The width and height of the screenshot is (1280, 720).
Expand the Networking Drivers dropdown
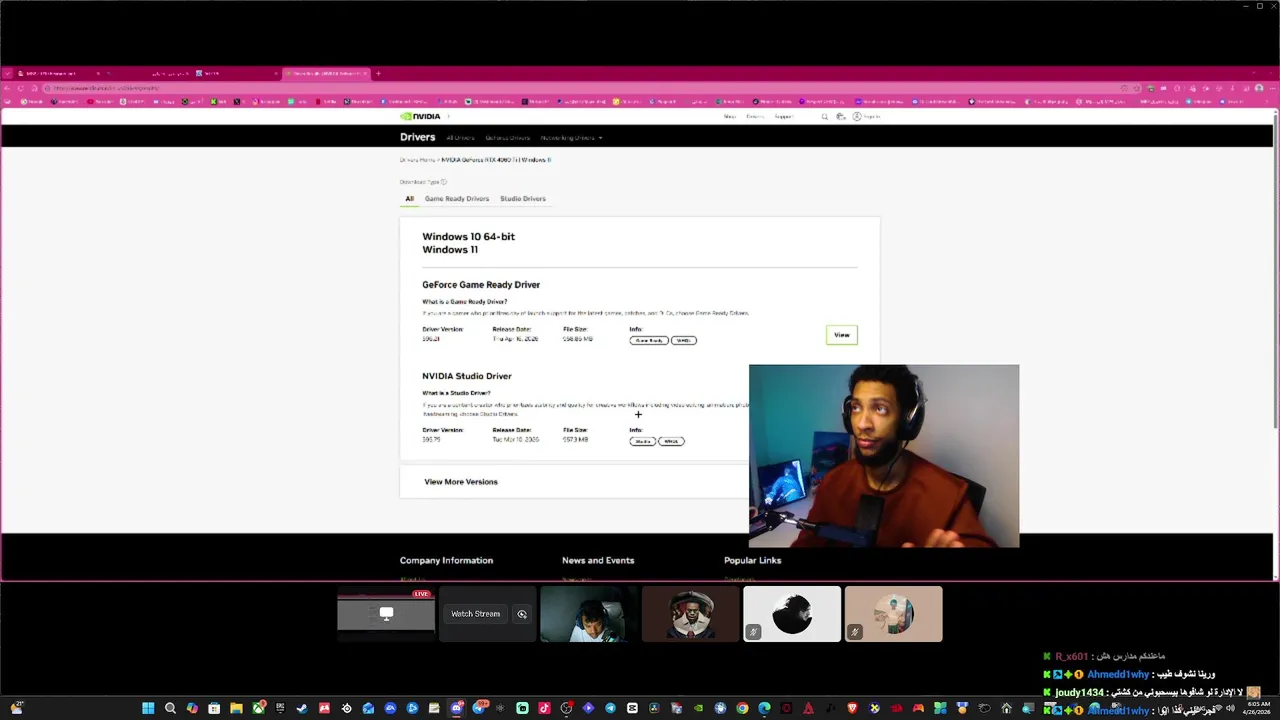[571, 138]
